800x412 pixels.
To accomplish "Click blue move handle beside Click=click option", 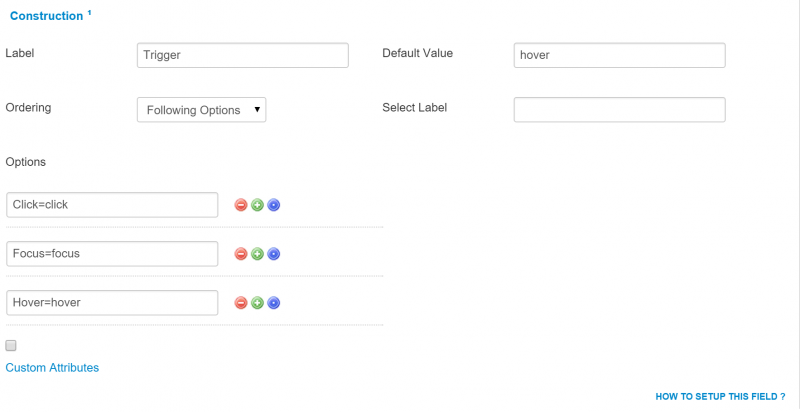I will point(273,205).
